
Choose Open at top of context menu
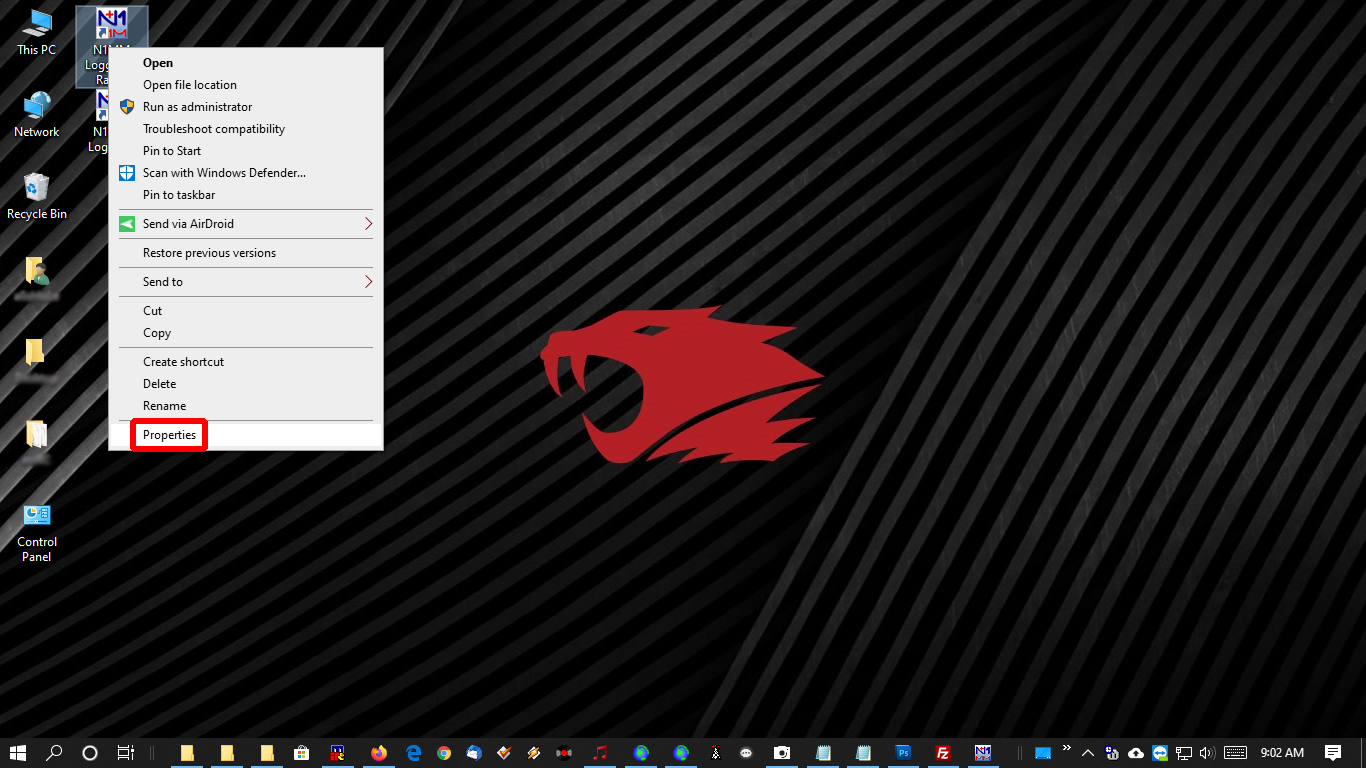(x=246, y=63)
